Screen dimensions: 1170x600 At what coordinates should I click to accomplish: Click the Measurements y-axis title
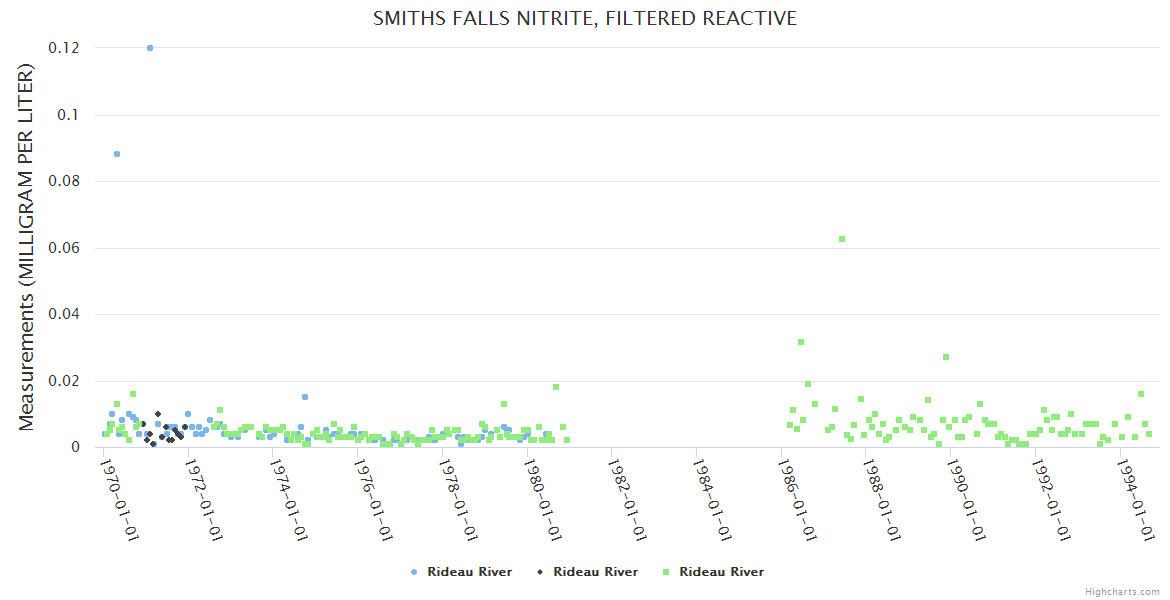(27, 247)
